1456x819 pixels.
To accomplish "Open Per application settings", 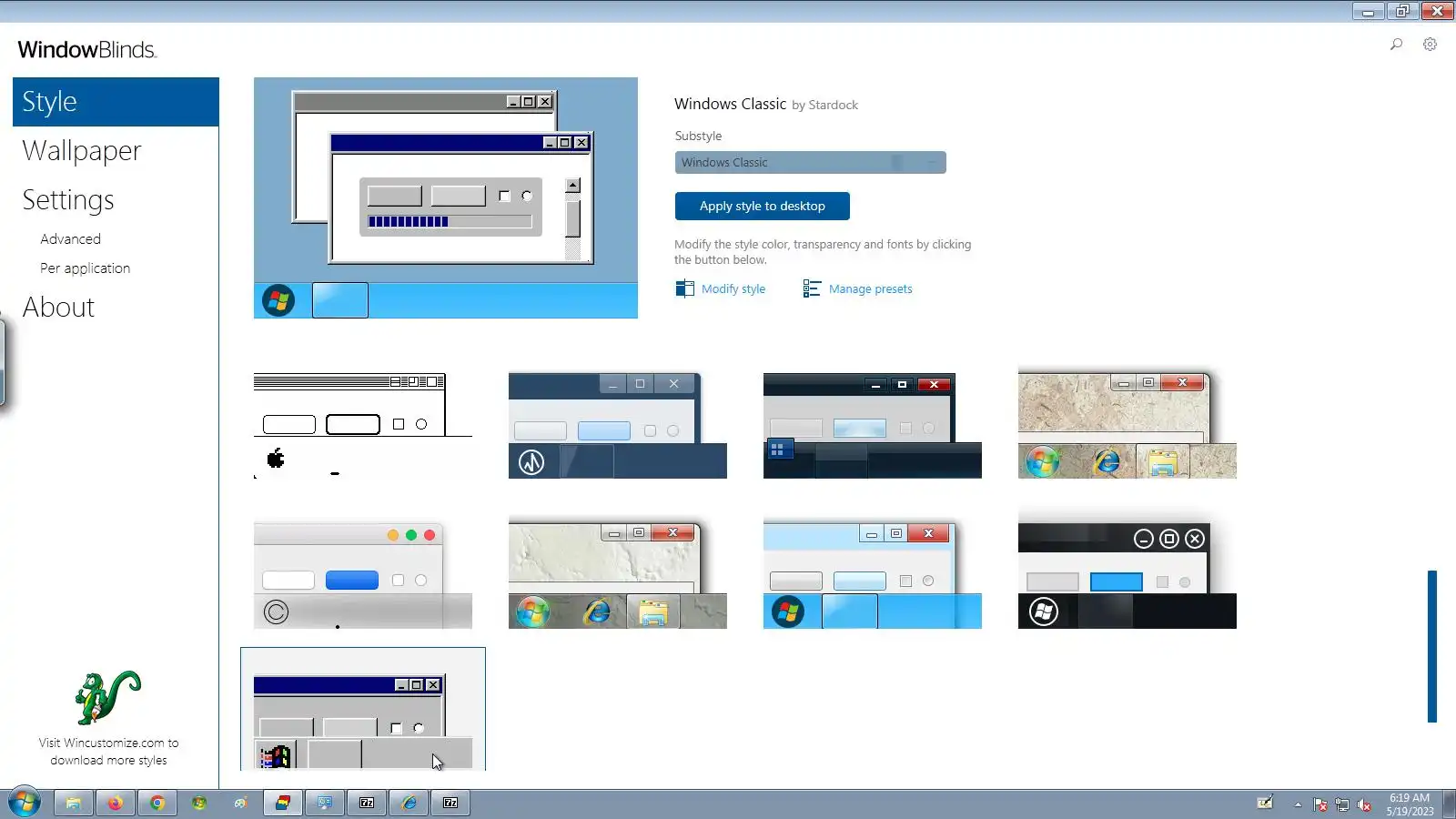I will point(85,268).
